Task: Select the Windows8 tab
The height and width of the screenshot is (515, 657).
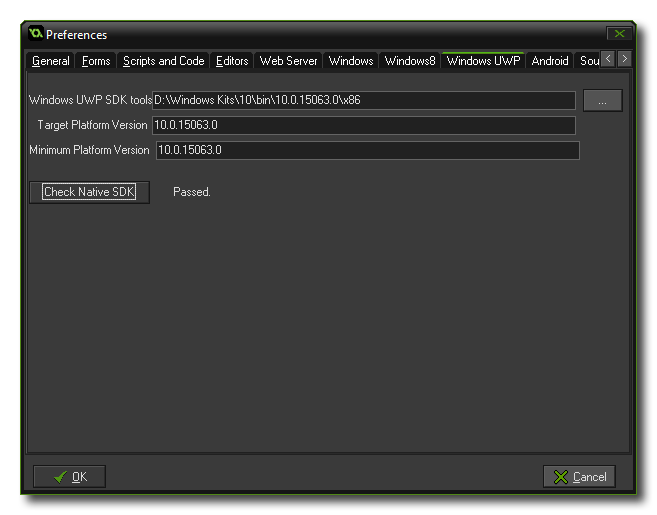Action: 410,61
